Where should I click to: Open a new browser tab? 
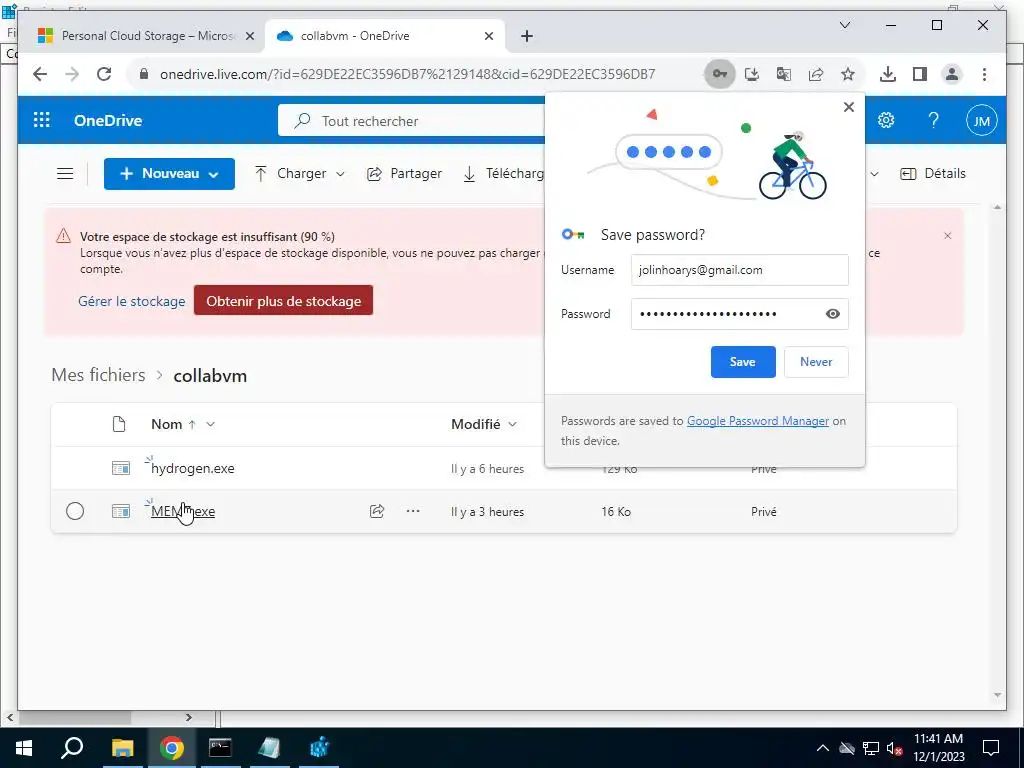[x=527, y=36]
